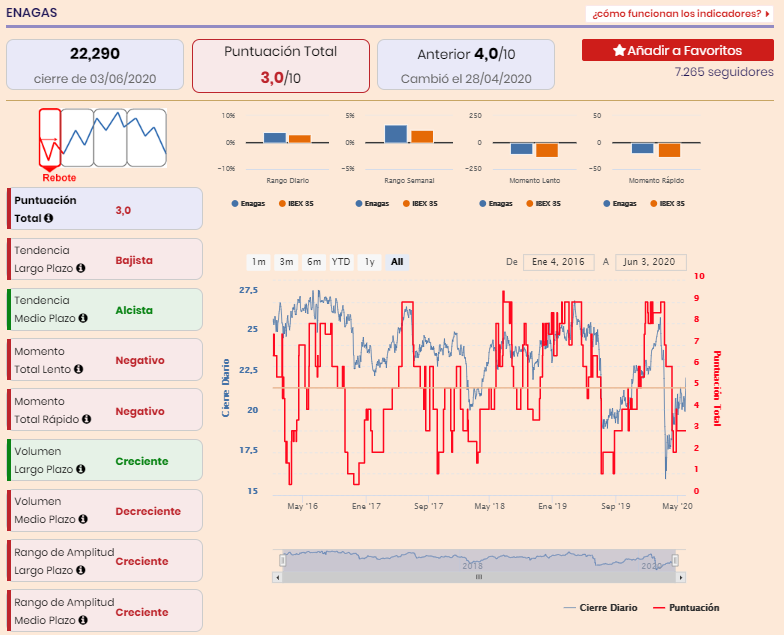This screenshot has width=784, height=635.
Task: Click the 22,290 closing price box
Action: pyautogui.click(x=95, y=65)
